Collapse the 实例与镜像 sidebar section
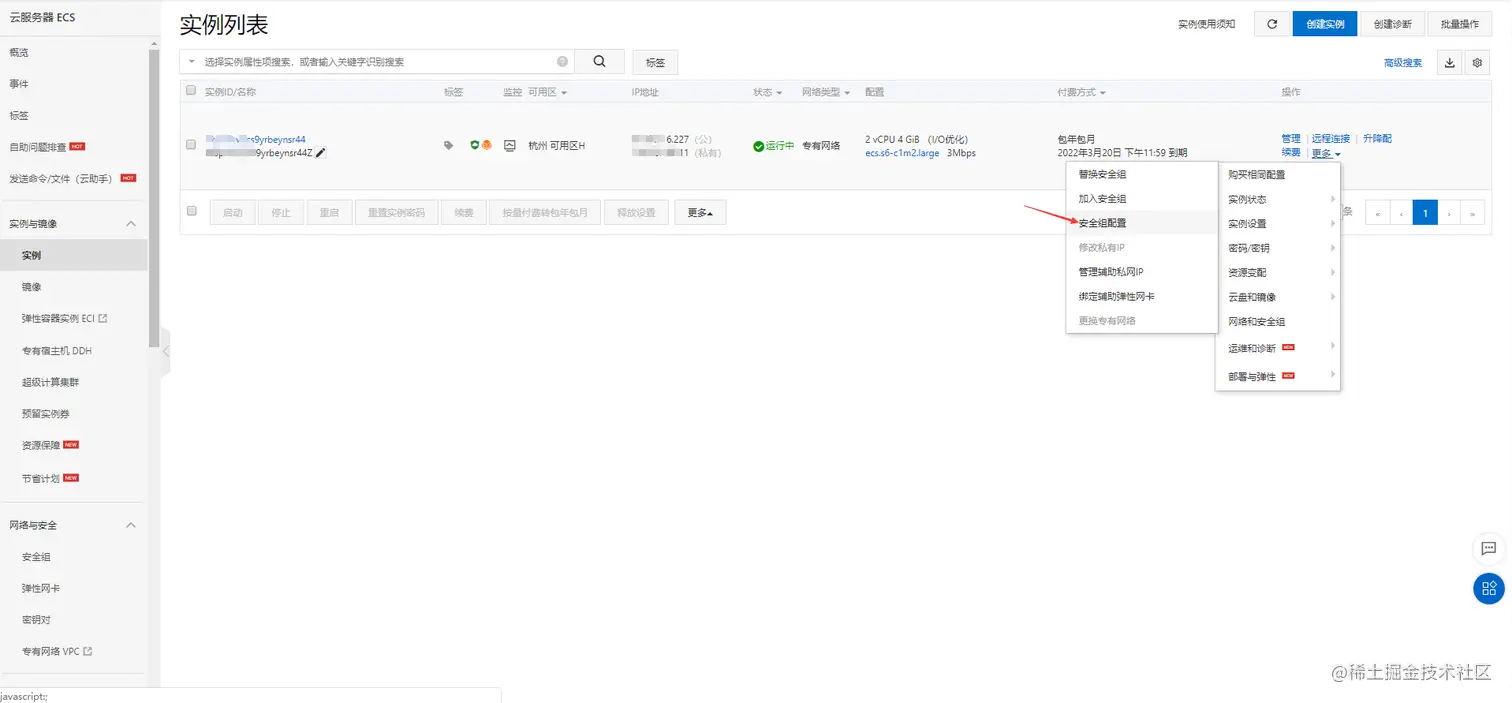 tap(131, 224)
